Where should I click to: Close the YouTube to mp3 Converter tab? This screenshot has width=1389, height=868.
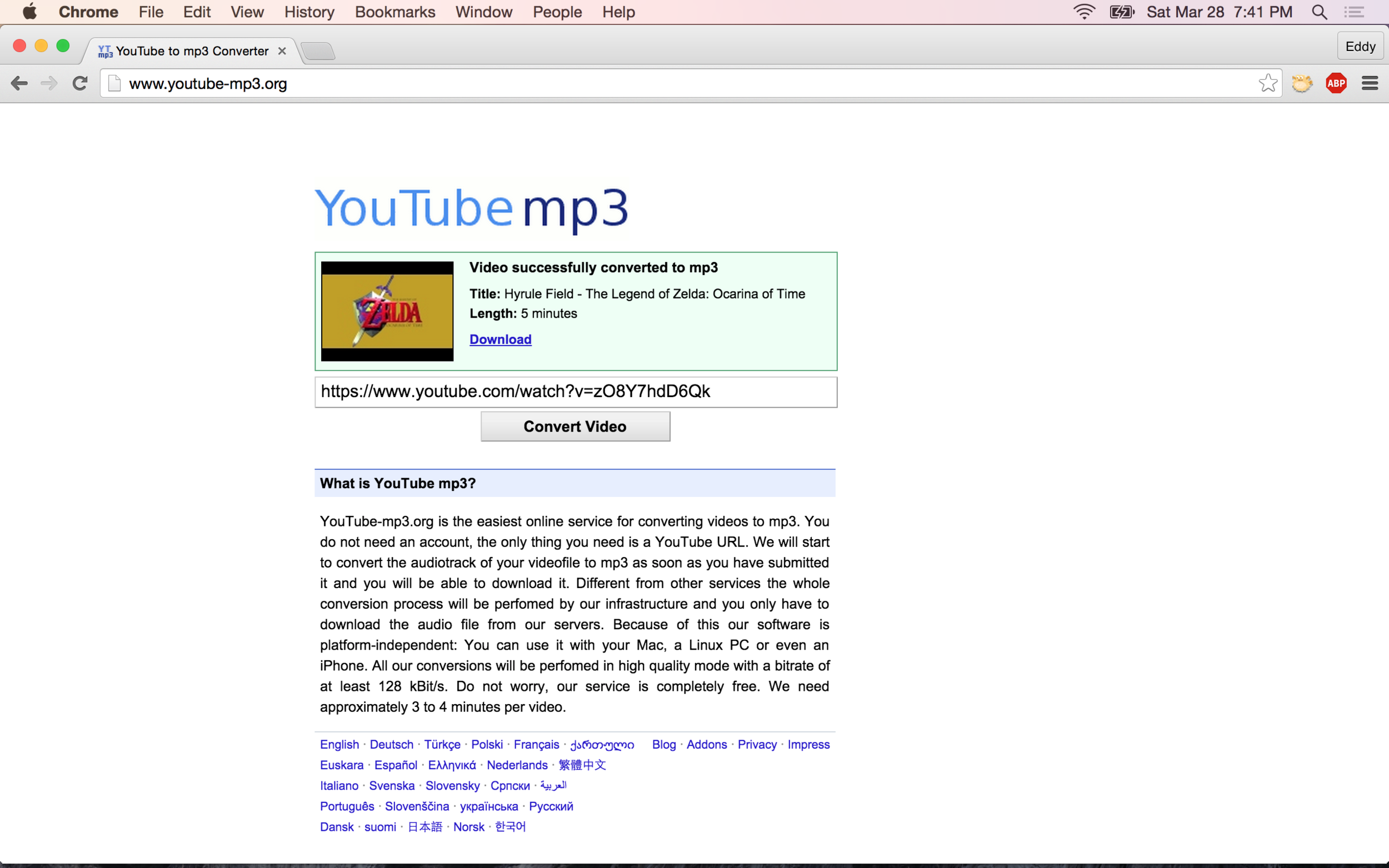(282, 51)
